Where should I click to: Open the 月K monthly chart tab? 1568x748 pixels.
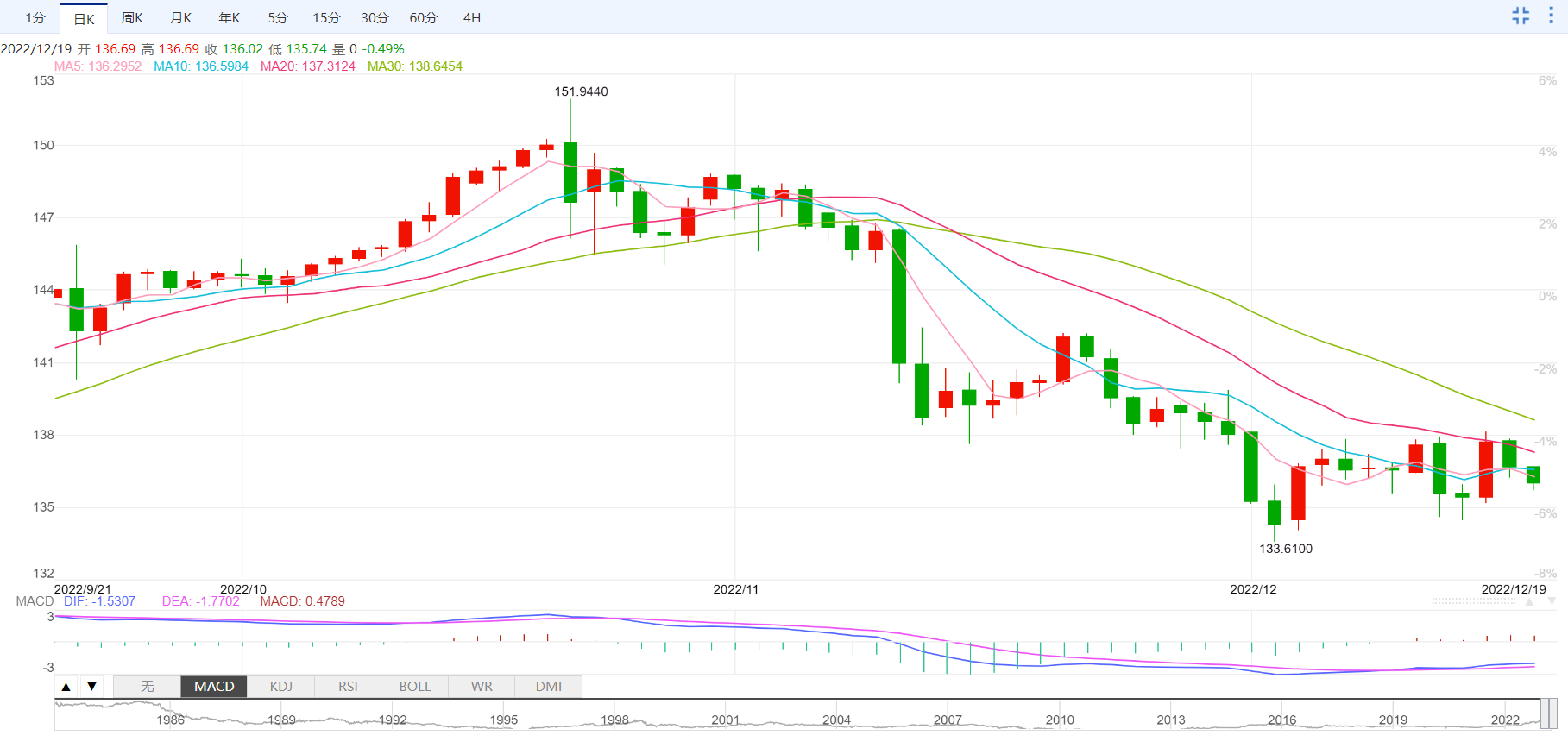coord(180,17)
